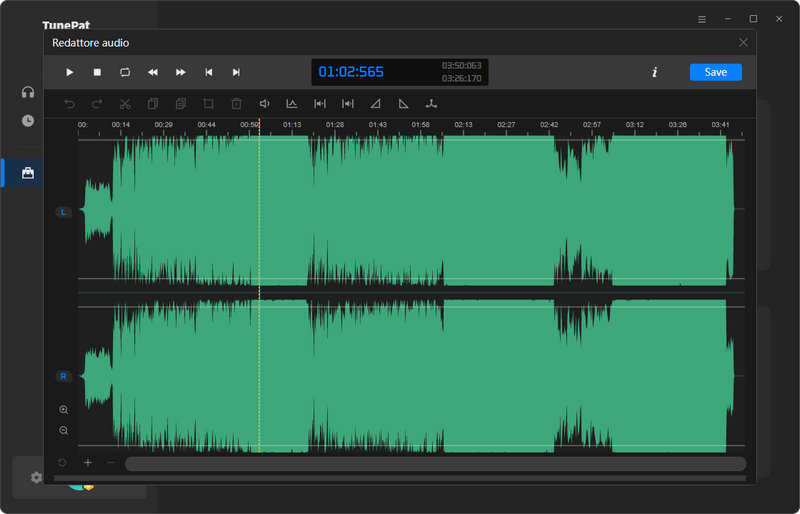Select the Cut scissors tool
Image resolution: width=800 pixels, height=514 pixels.
click(125, 104)
